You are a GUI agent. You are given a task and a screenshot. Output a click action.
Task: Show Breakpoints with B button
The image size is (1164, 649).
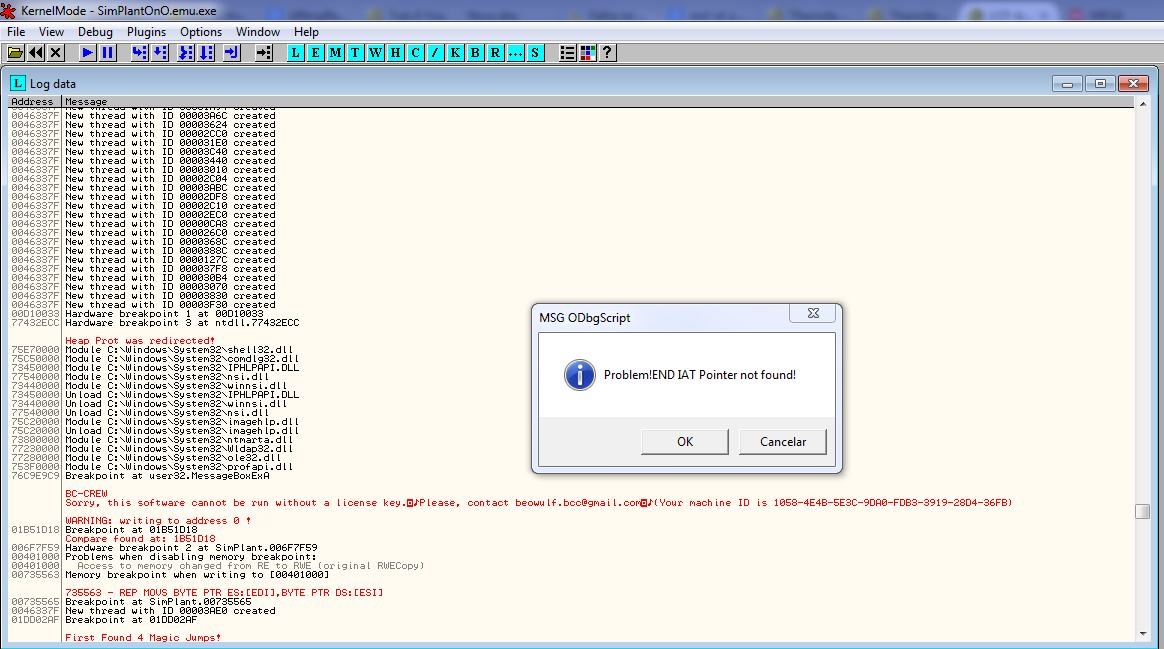click(475, 53)
